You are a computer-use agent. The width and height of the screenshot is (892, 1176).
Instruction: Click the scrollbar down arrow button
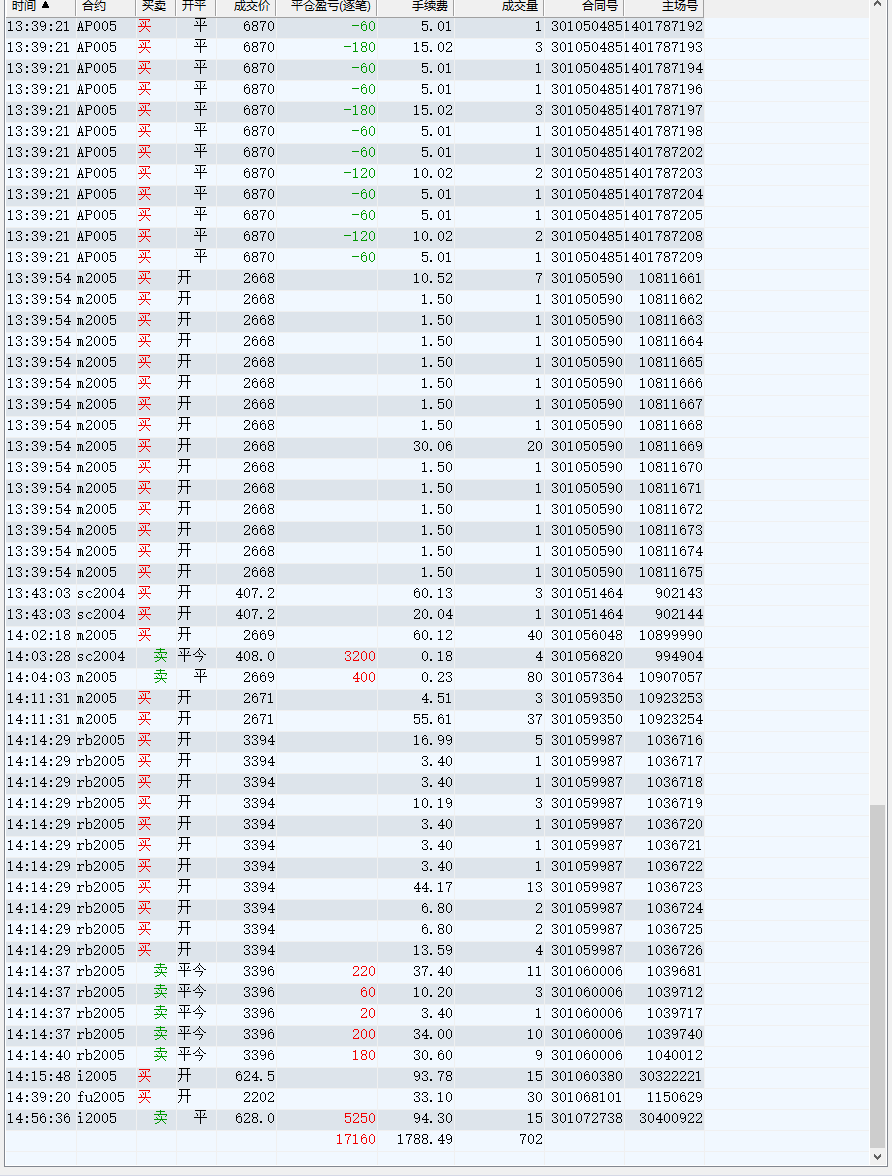tap(878, 1158)
